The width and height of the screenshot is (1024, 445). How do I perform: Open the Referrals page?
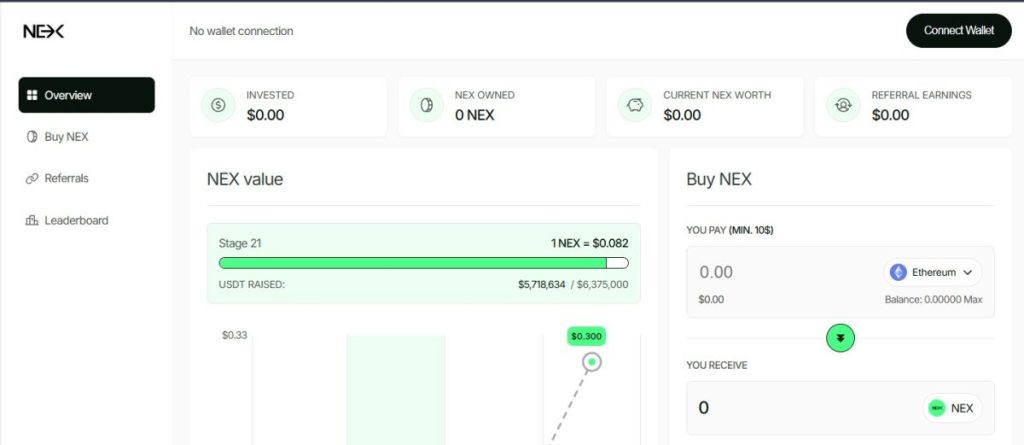point(57,178)
